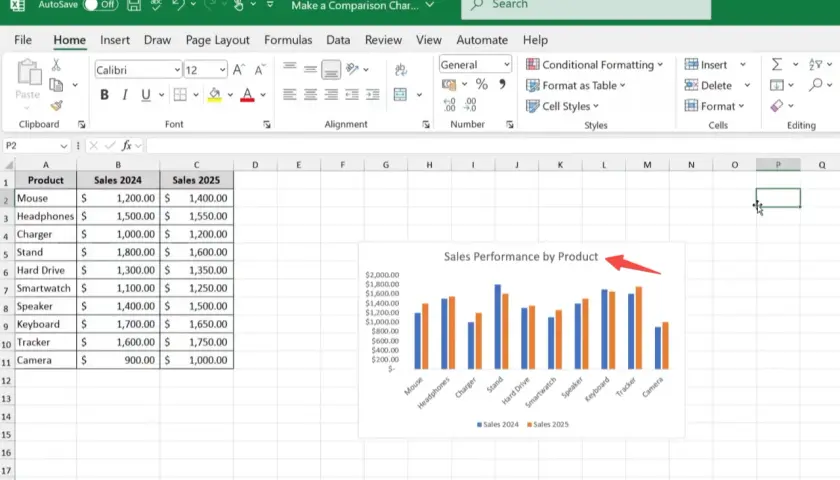Click the Orientation text angle icon
The width and height of the screenshot is (840, 480).
(352, 69)
